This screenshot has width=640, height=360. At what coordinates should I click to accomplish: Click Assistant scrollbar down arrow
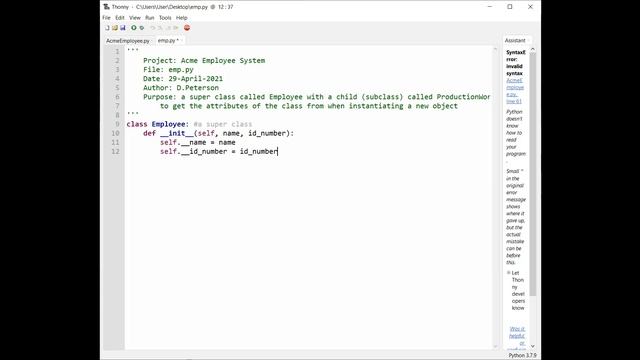(x=533, y=346)
